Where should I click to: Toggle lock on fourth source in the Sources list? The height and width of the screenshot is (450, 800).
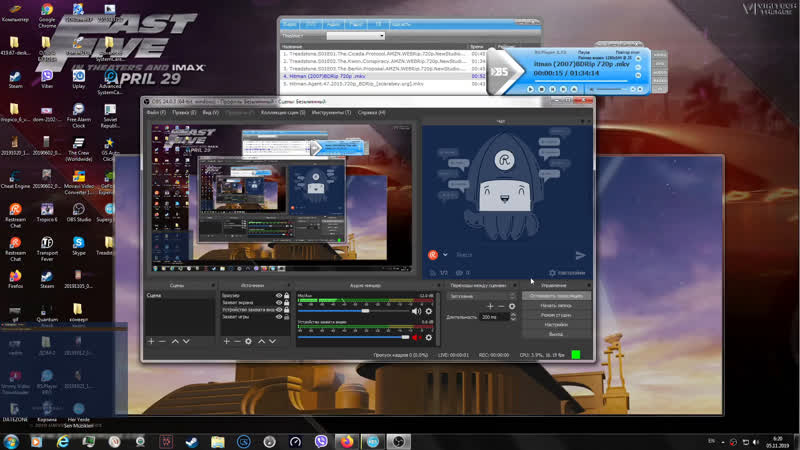click(286, 317)
